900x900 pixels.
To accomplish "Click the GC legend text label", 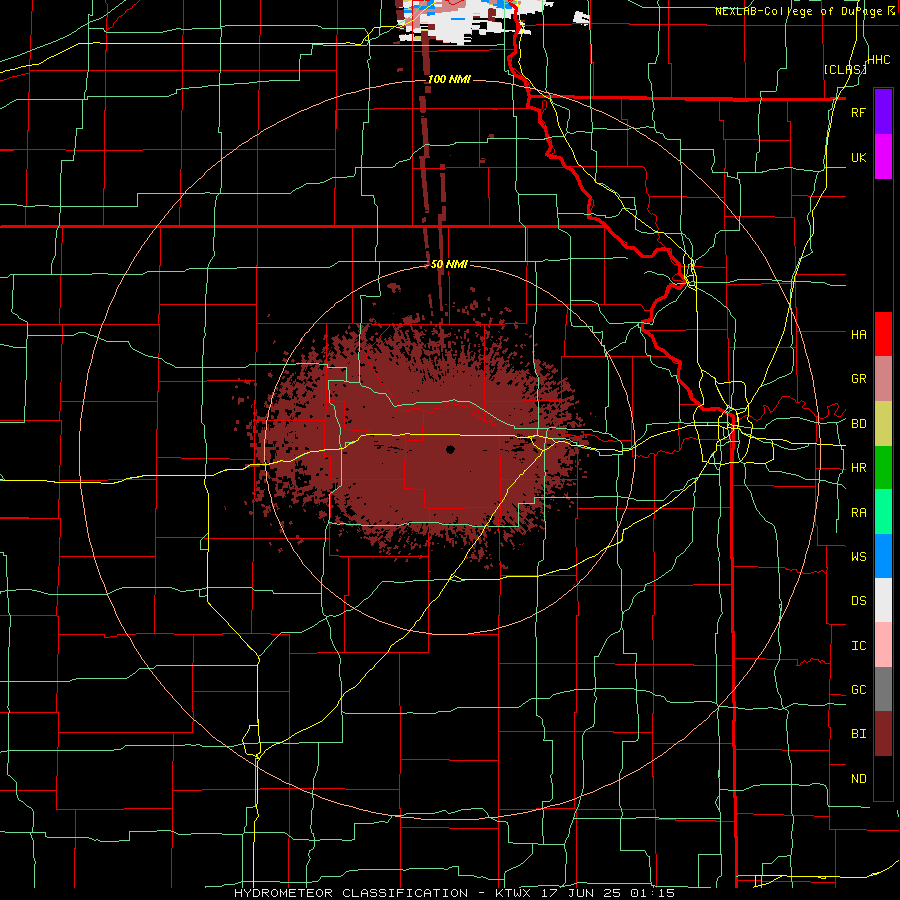I will (x=858, y=690).
